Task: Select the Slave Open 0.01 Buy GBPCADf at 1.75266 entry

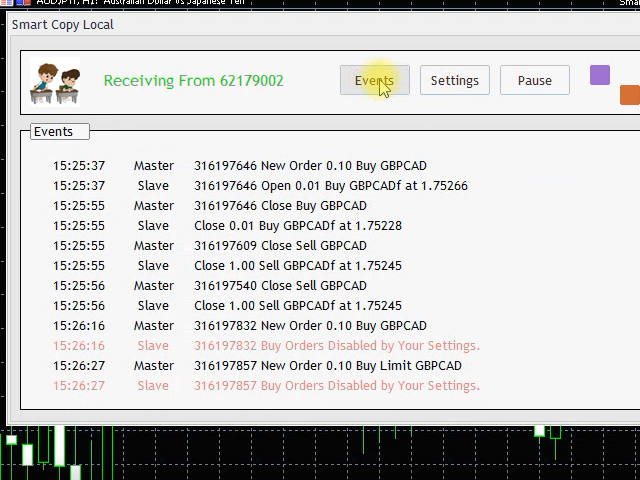Action: pos(330,186)
